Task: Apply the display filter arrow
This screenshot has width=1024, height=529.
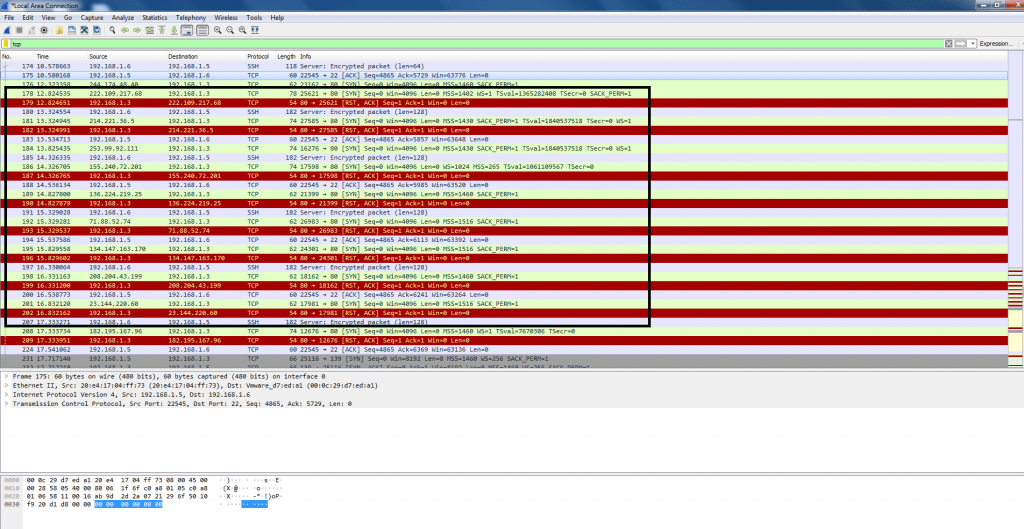Action: pos(961,44)
